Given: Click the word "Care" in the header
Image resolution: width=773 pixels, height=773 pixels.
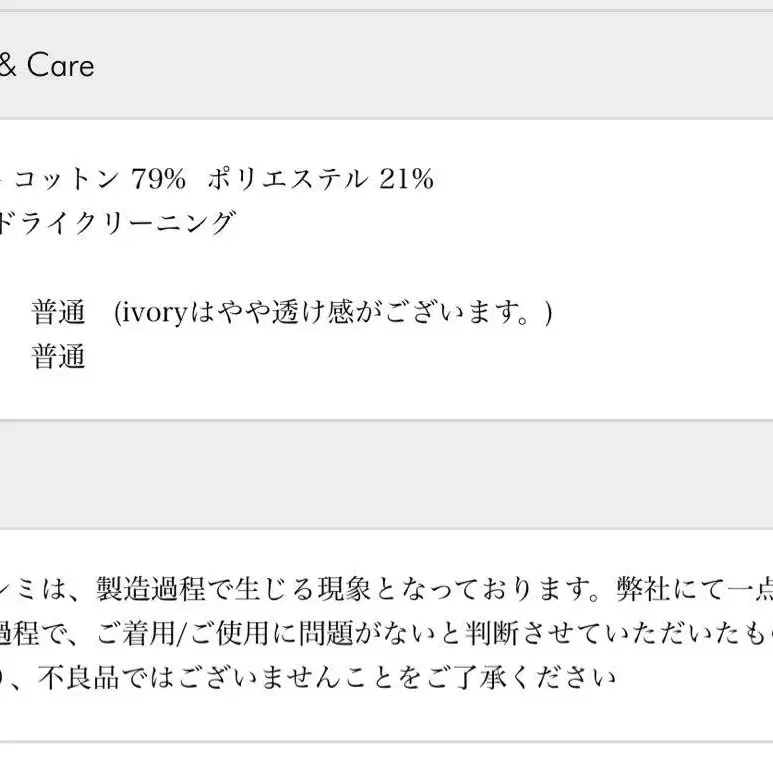Looking at the screenshot, I should click(x=60, y=66).
